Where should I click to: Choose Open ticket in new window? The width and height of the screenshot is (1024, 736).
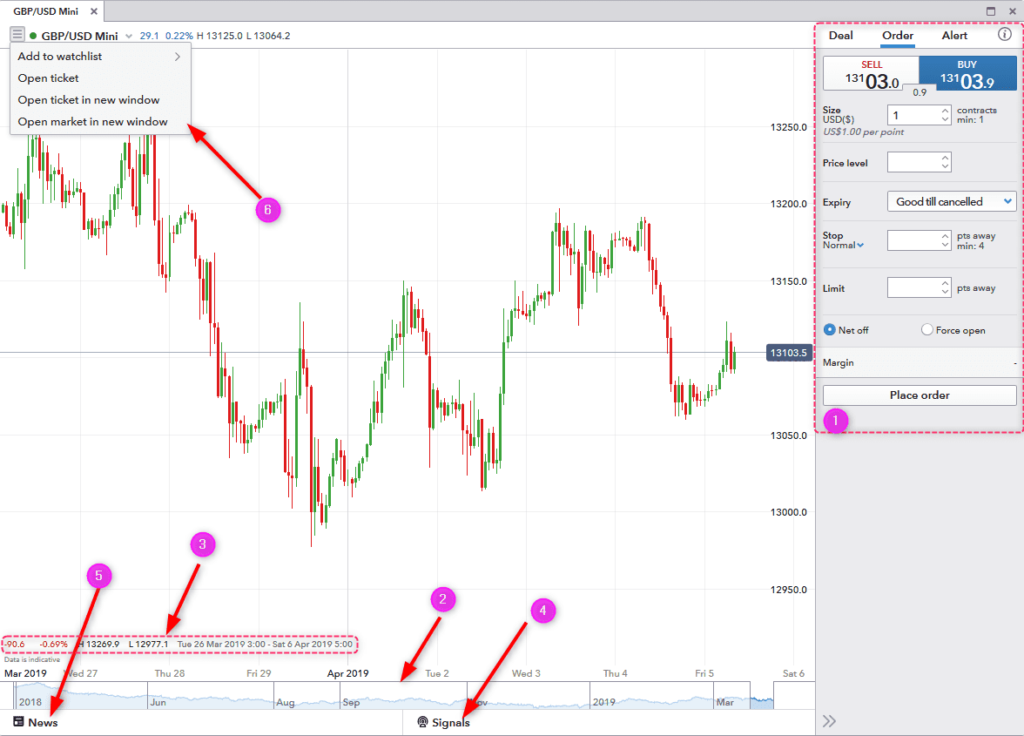88,100
